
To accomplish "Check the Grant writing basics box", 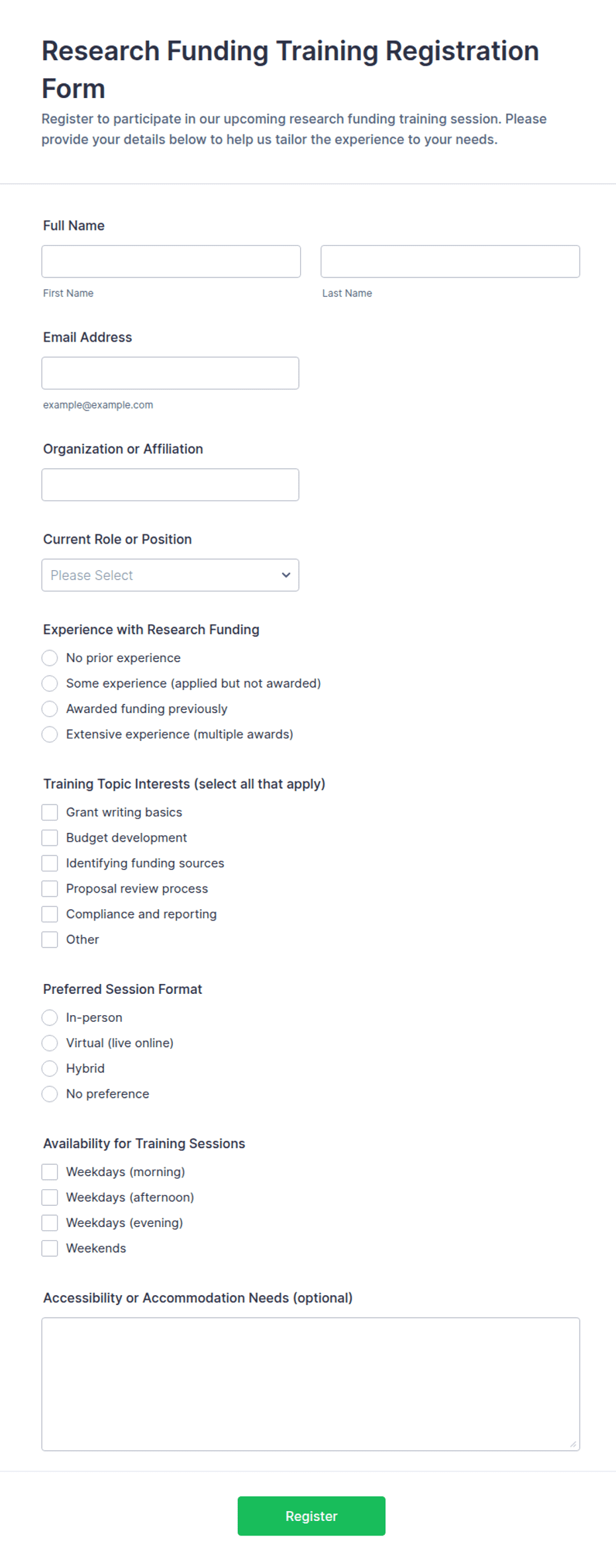I will [50, 812].
